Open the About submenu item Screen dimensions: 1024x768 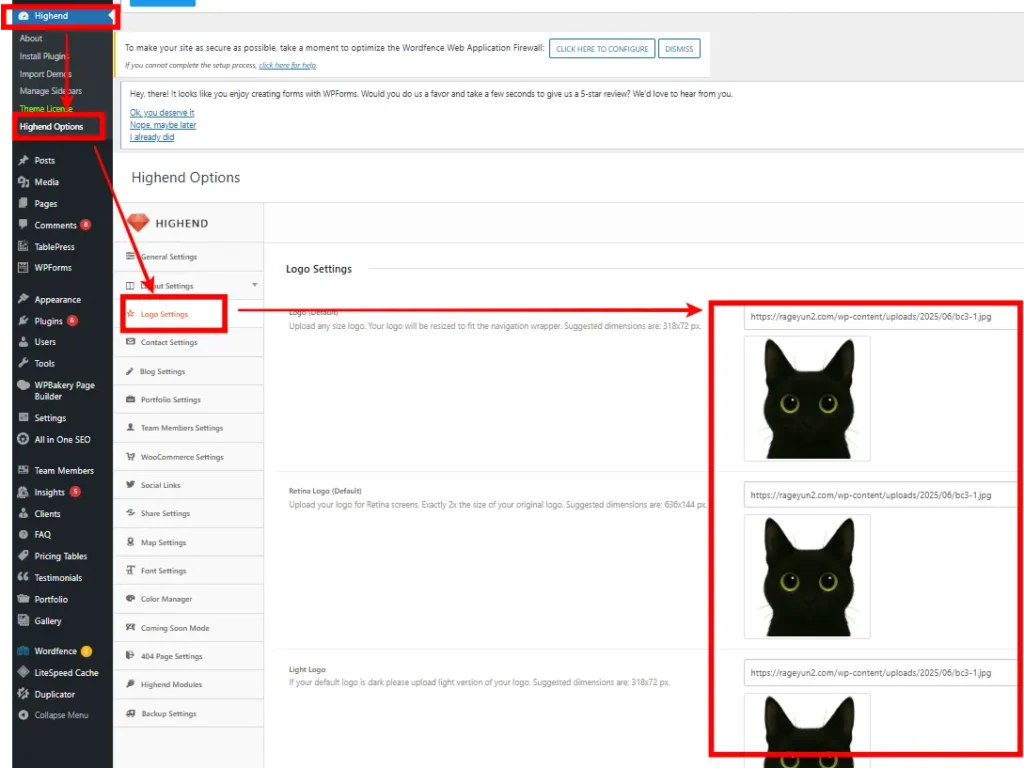(x=31, y=39)
